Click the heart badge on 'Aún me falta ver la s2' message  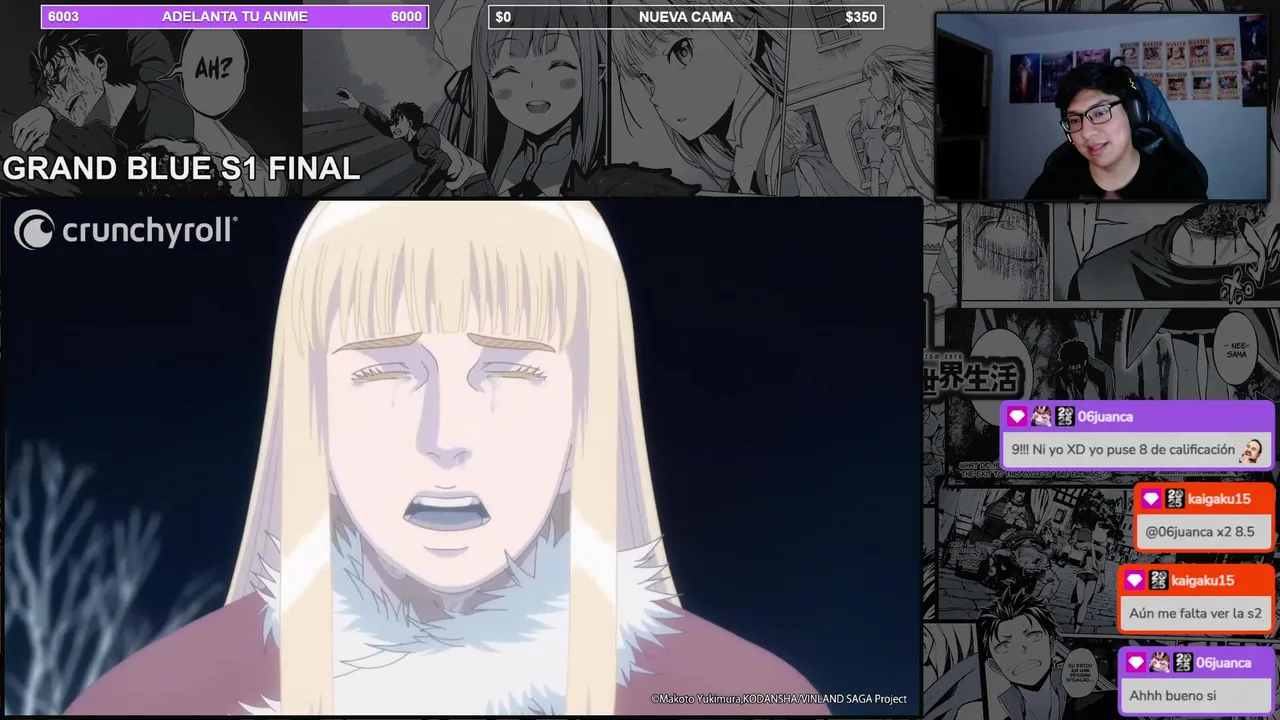pyautogui.click(x=1135, y=581)
